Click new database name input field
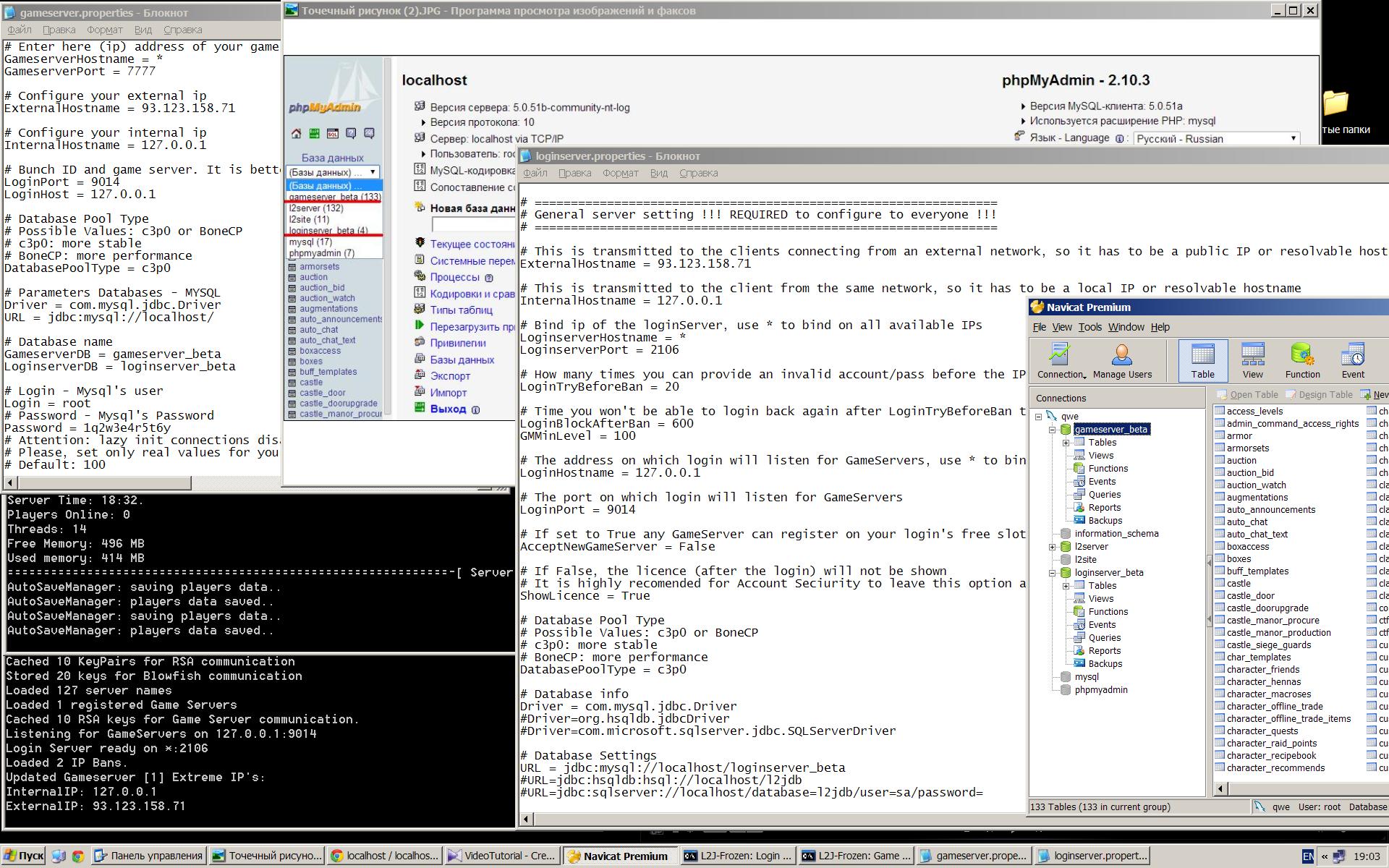Image resolution: width=1389 pixels, height=868 pixels. pos(472,225)
